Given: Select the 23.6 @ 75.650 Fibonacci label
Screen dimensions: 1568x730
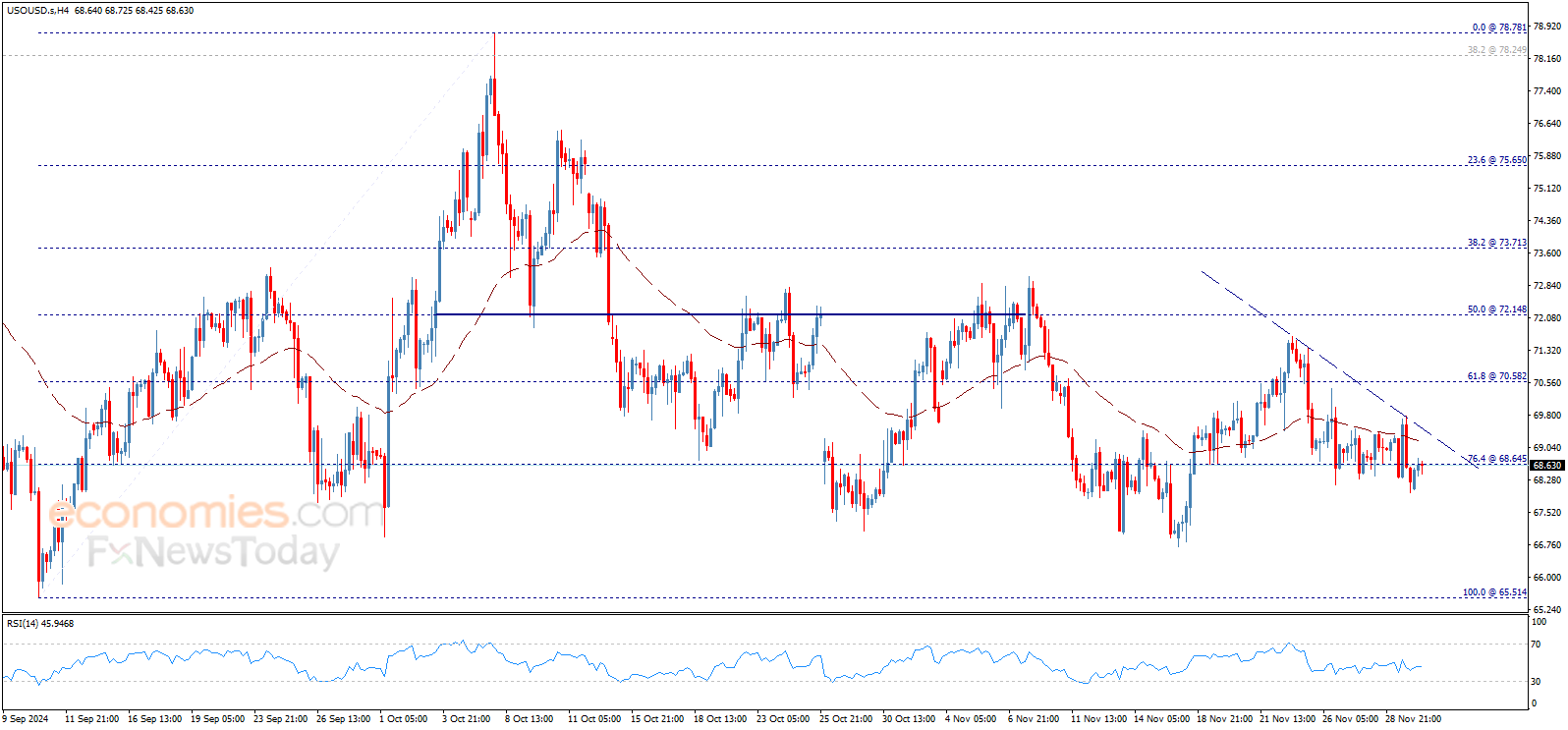Looking at the screenshot, I should 1497,160.
